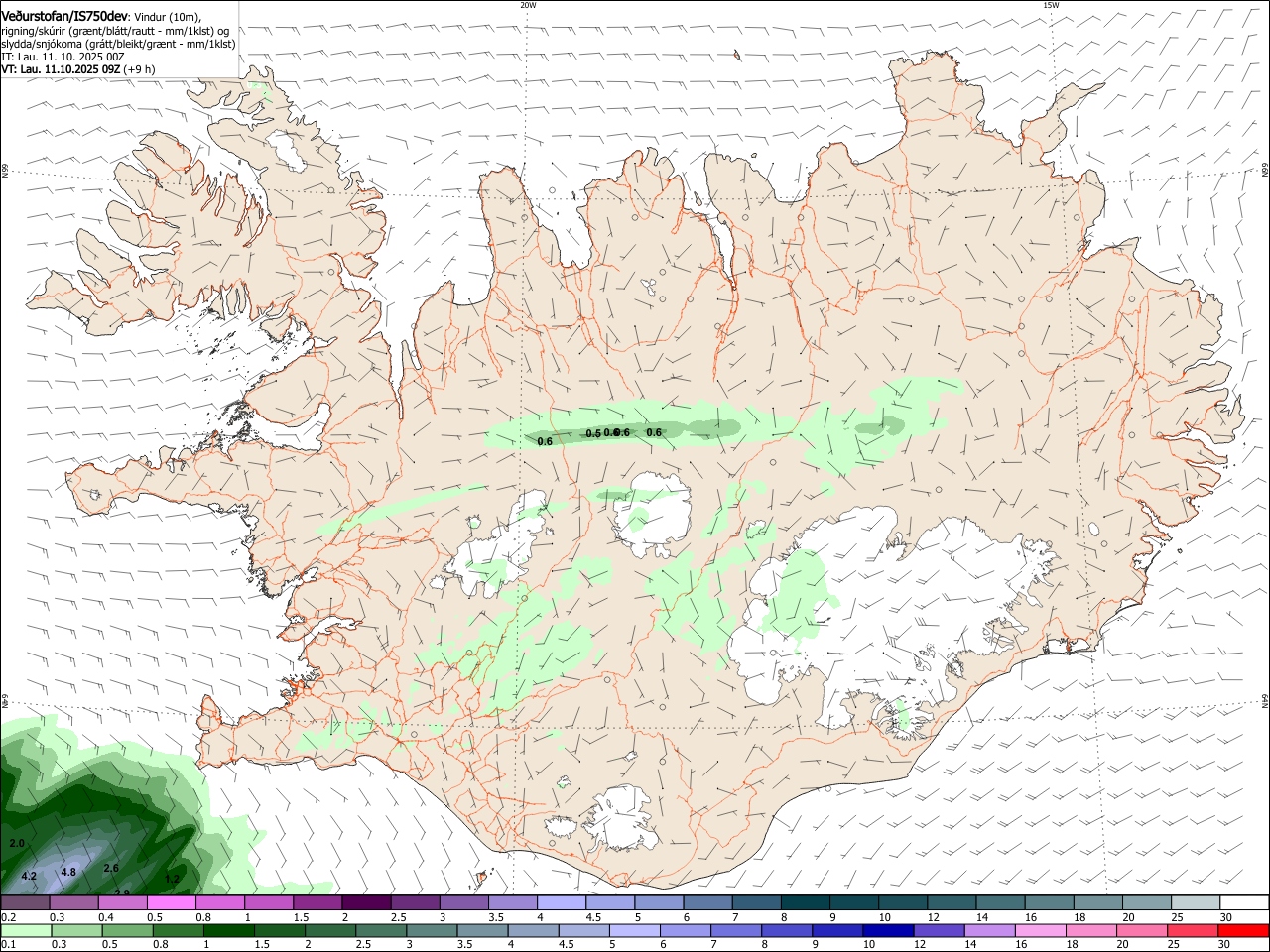Click the 2.0 precipitation value over the sea
1270x952 pixels.
coord(17,843)
